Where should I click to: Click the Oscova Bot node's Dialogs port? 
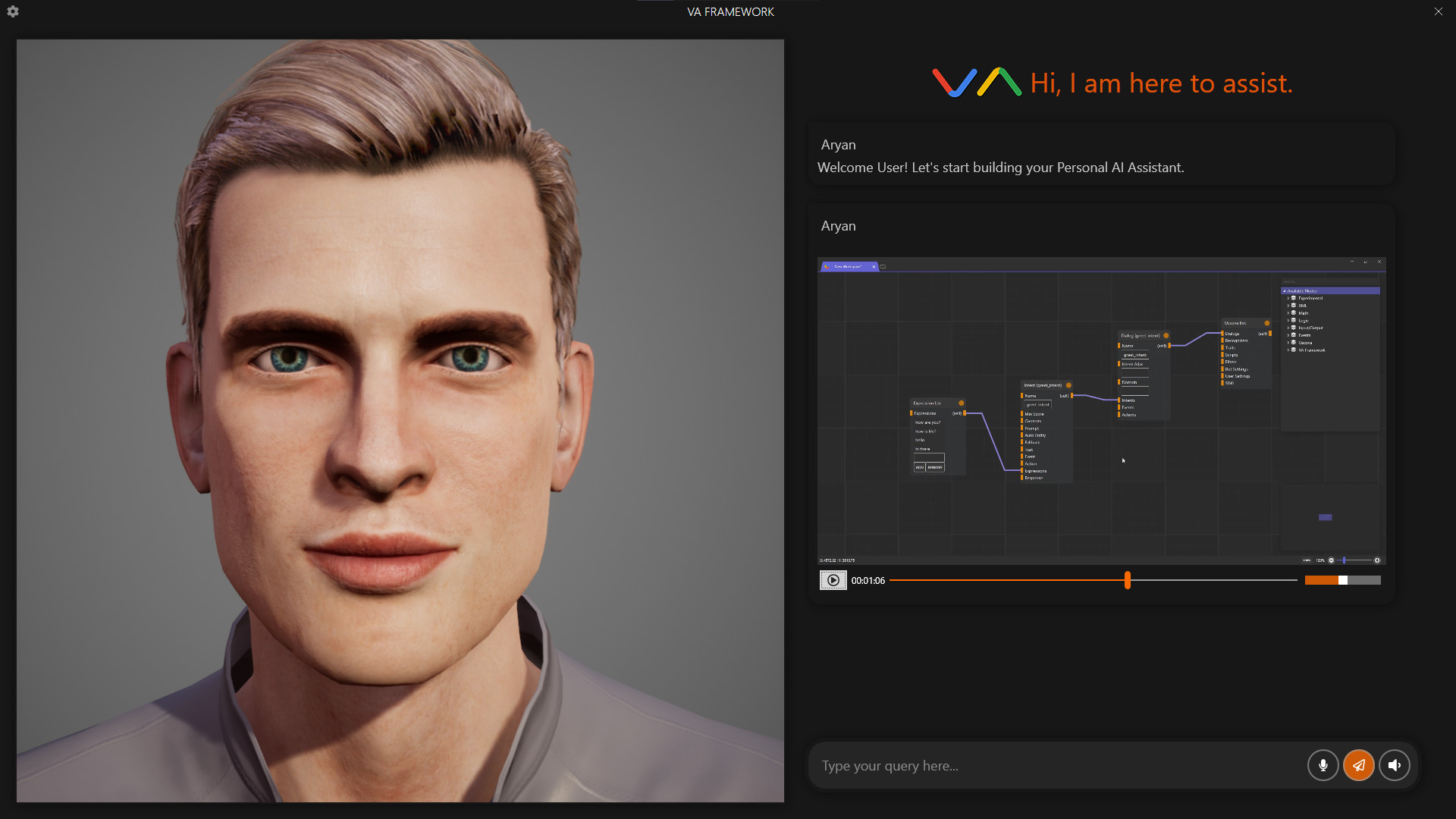pos(1222,334)
